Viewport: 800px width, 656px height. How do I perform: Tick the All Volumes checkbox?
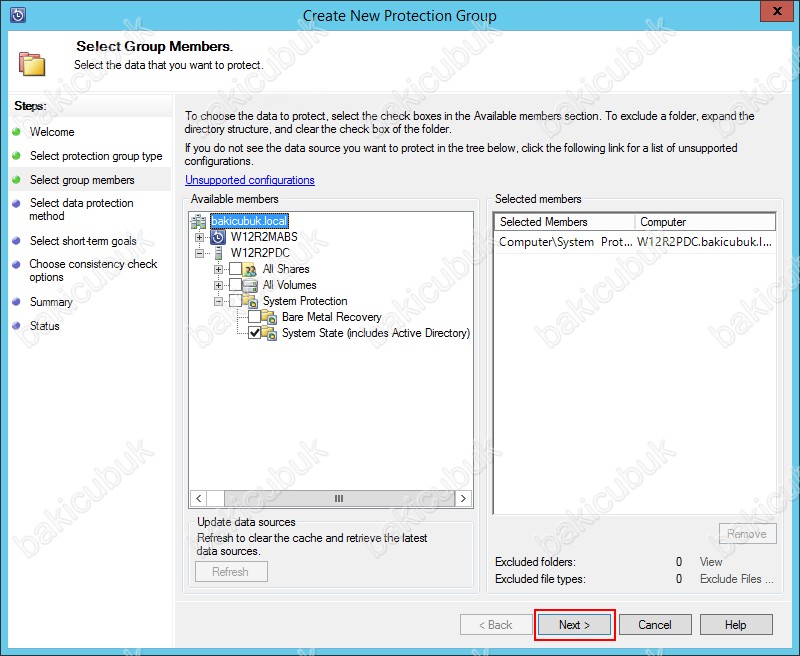[x=235, y=285]
